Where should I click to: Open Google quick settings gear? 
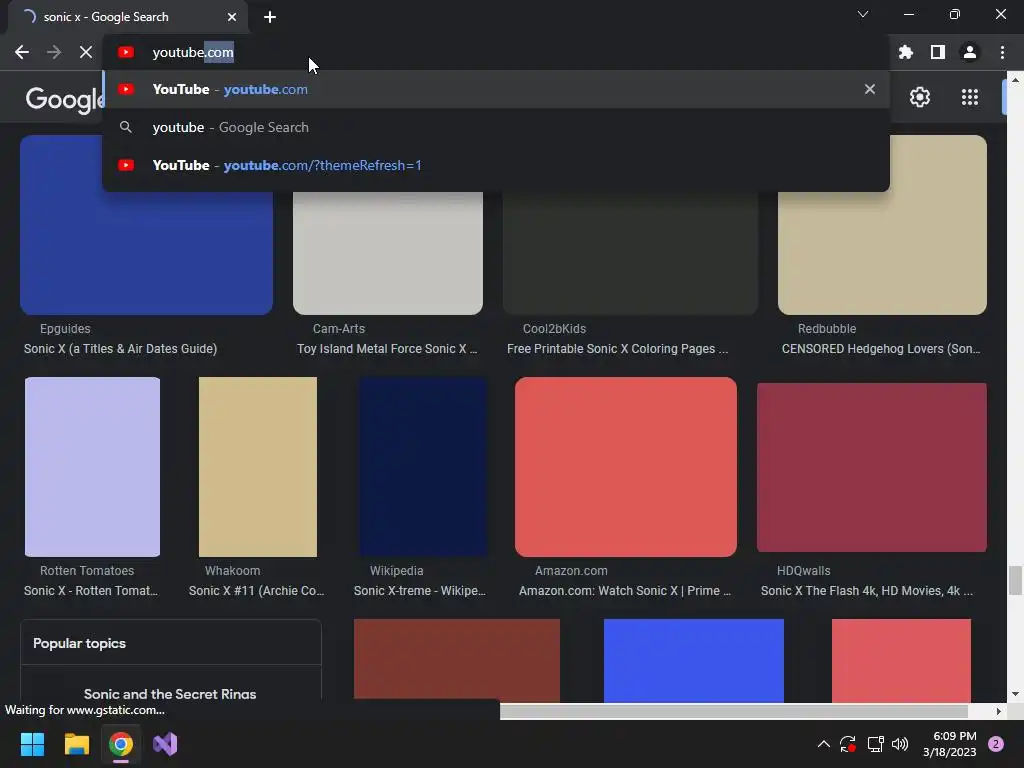pyautogui.click(x=920, y=97)
